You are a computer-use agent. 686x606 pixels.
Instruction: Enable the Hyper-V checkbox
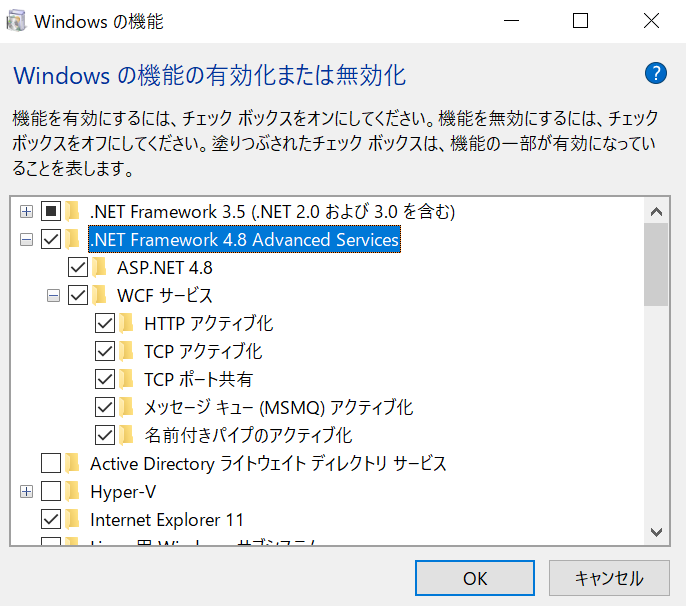51,492
